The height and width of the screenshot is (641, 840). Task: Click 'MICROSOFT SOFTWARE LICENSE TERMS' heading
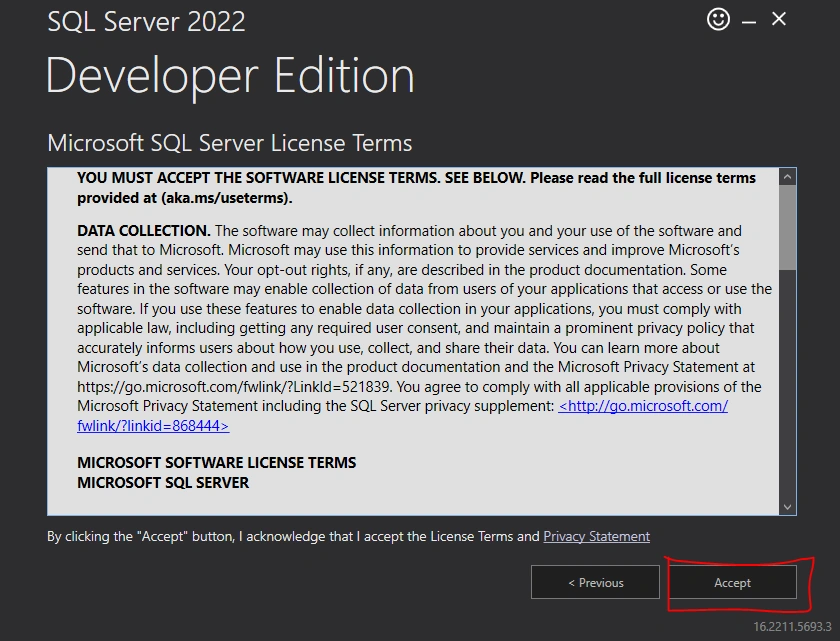coord(216,463)
